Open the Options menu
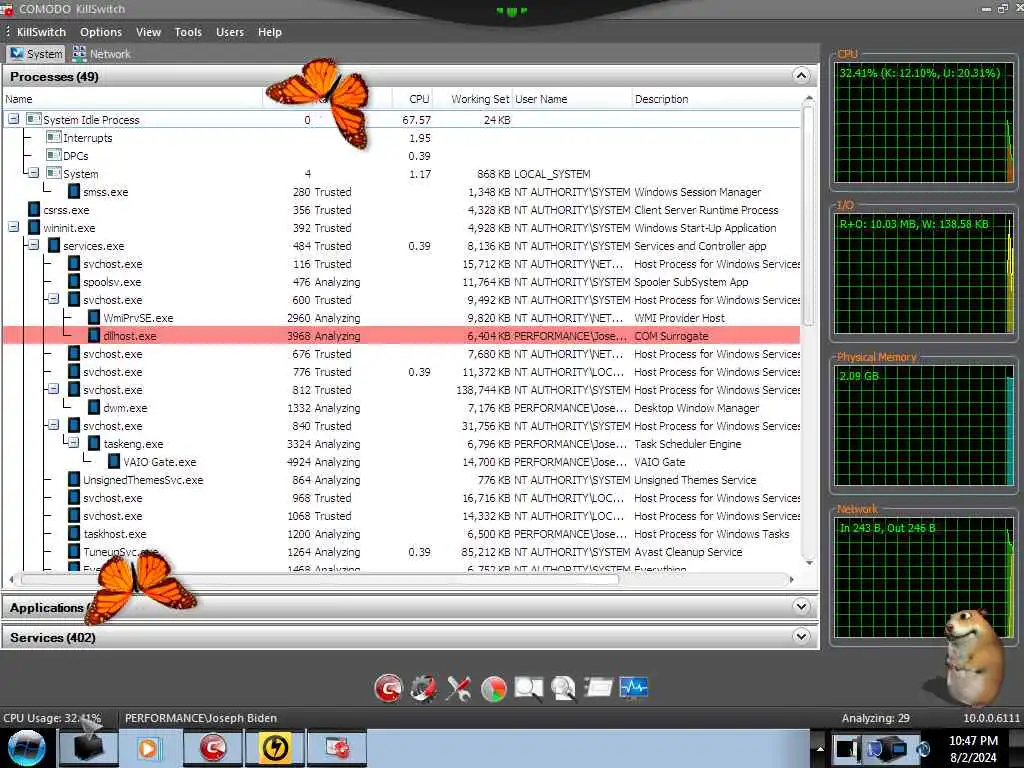Screen dimensions: 1024x768 [101, 32]
